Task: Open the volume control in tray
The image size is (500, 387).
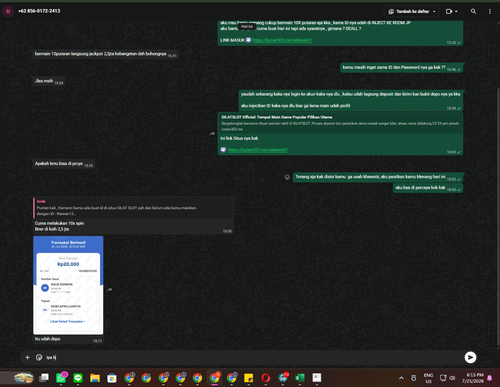Action: point(452,378)
